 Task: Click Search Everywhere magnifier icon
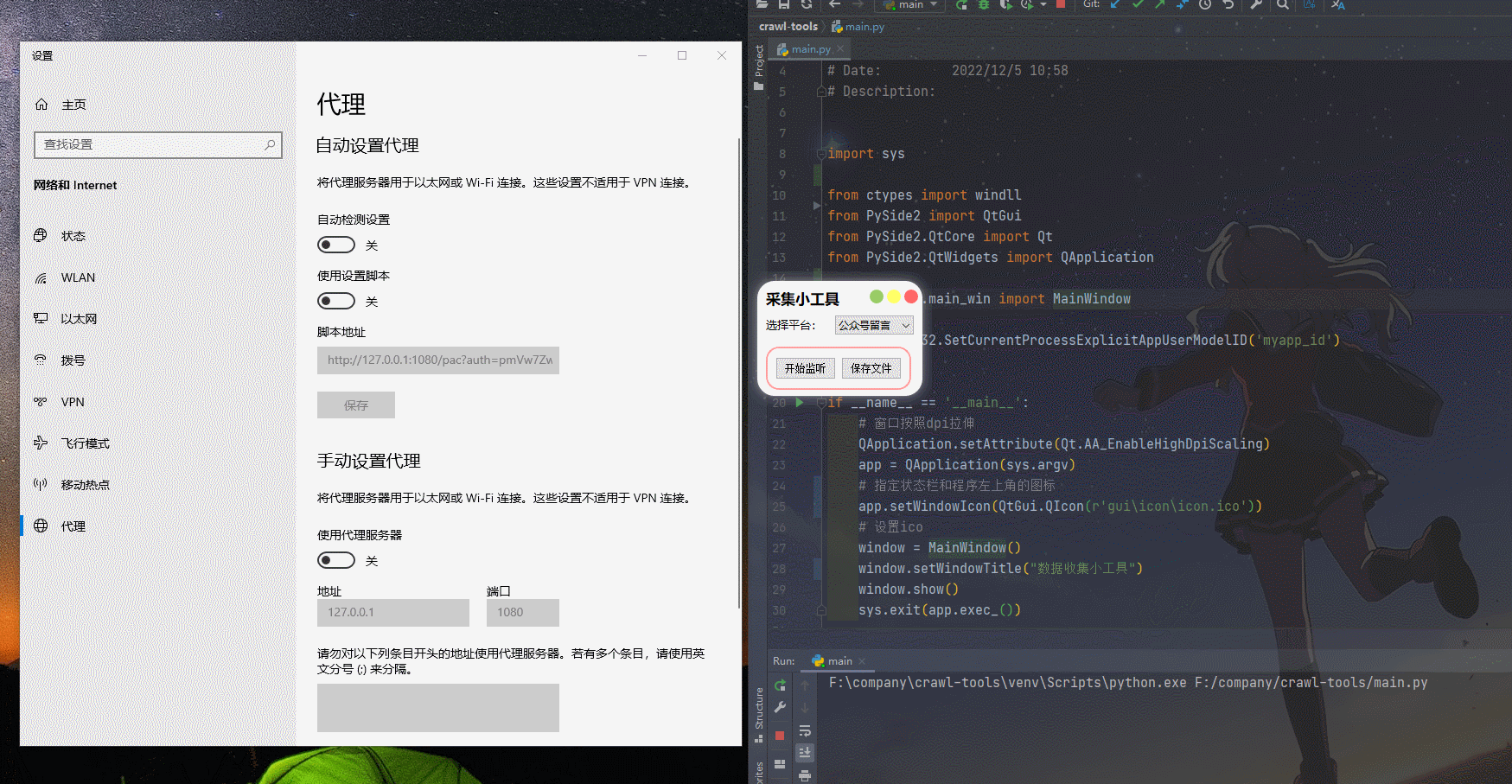[1283, 4]
